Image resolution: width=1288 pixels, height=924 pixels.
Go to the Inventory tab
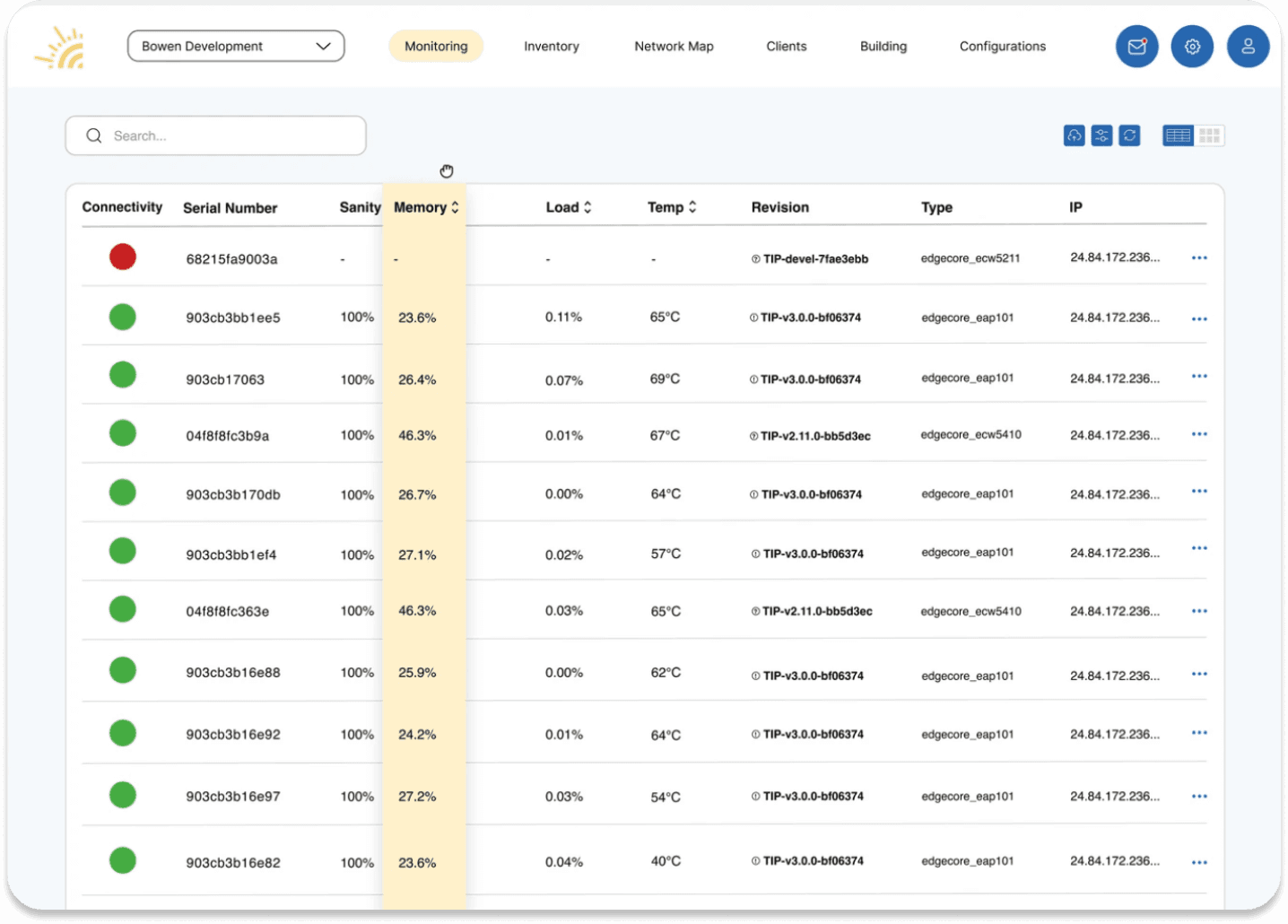coord(552,47)
